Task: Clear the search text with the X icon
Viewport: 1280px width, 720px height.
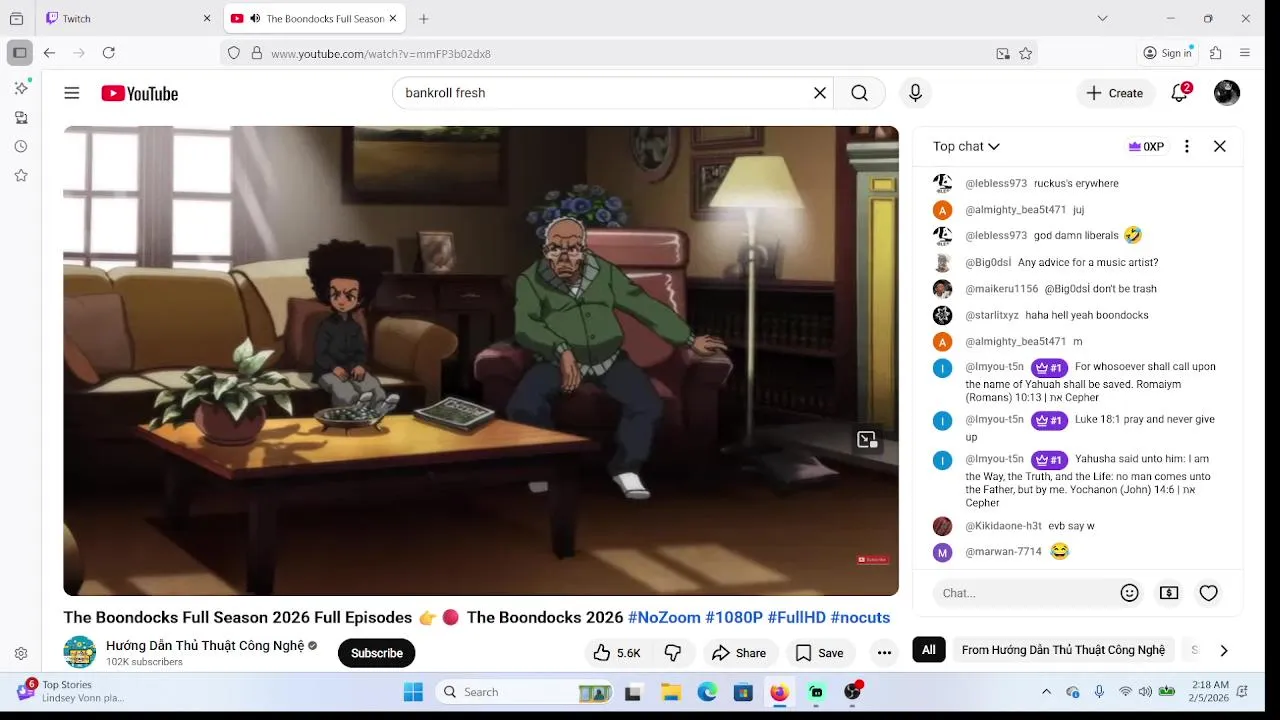Action: coord(820,93)
